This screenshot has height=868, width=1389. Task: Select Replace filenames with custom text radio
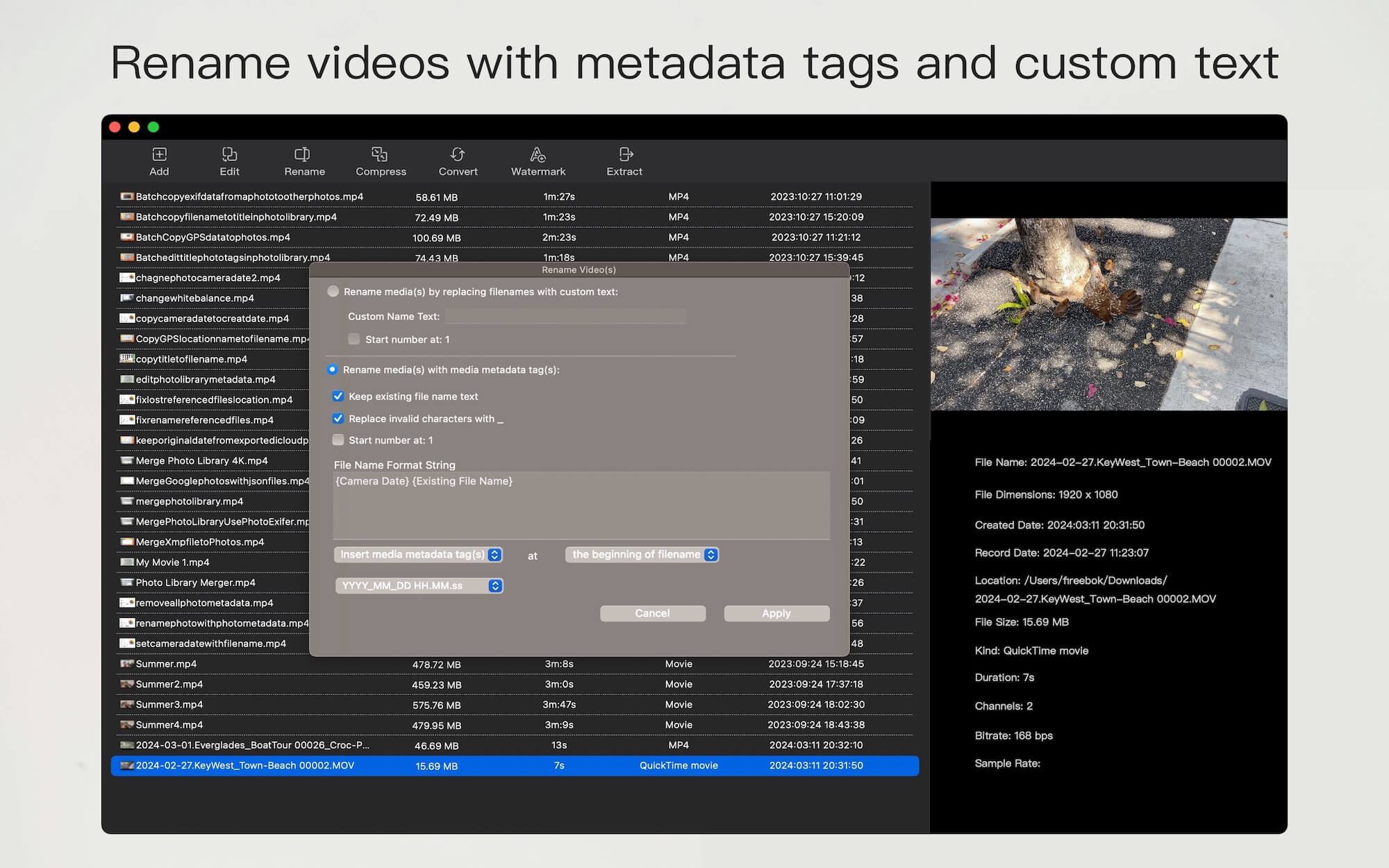(334, 291)
